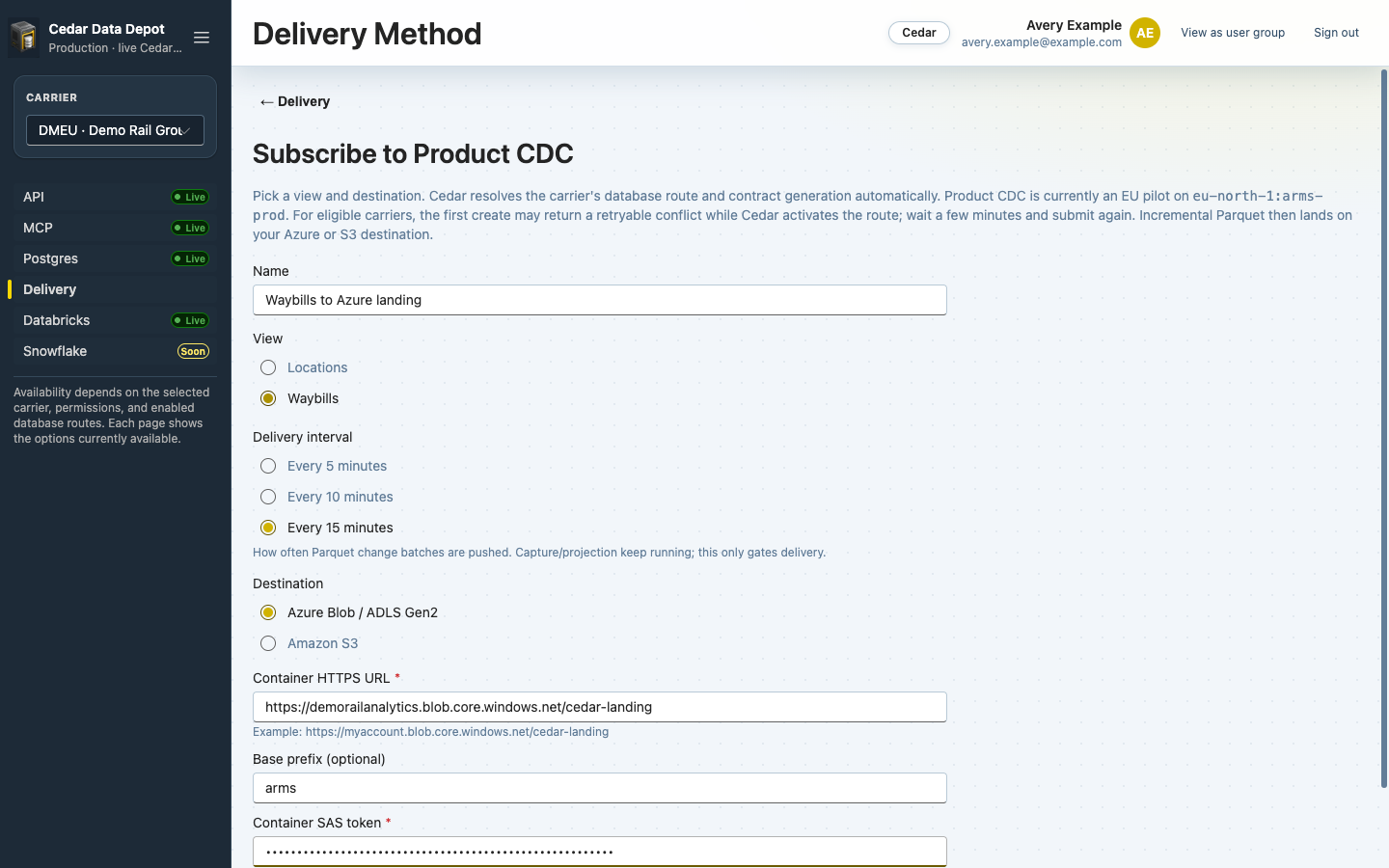Viewport: 1389px width, 868px height.
Task: Open the Databricks sidebar item
Action: click(x=115, y=320)
